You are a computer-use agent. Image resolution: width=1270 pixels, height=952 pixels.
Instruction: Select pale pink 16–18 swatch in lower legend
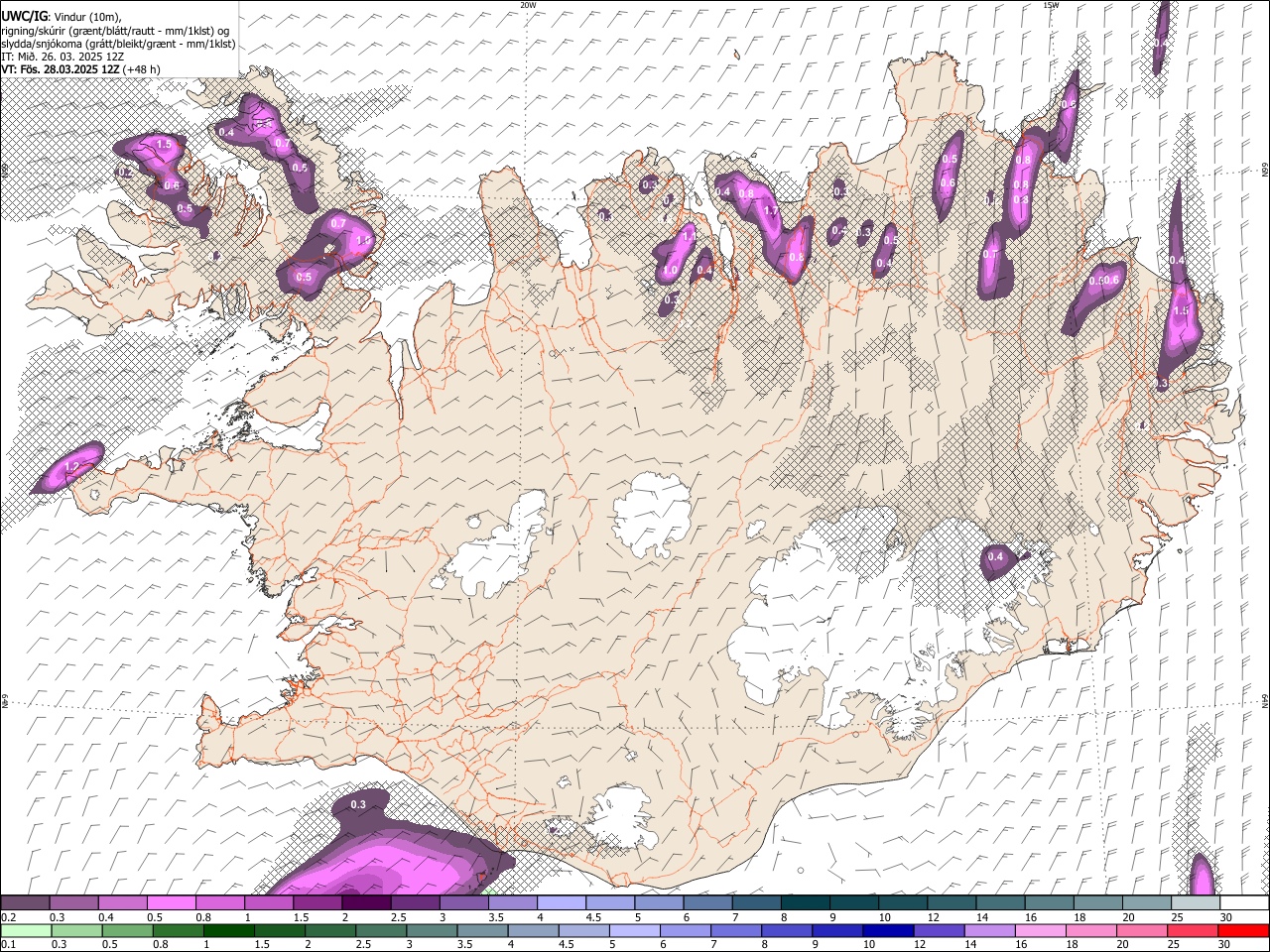click(1040, 930)
